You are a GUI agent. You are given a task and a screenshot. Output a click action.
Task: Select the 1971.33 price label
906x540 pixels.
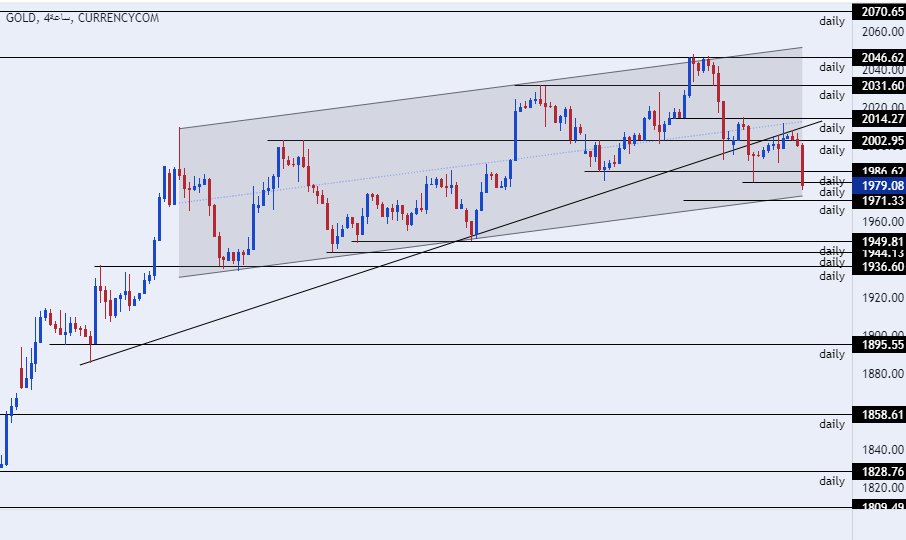(877, 201)
